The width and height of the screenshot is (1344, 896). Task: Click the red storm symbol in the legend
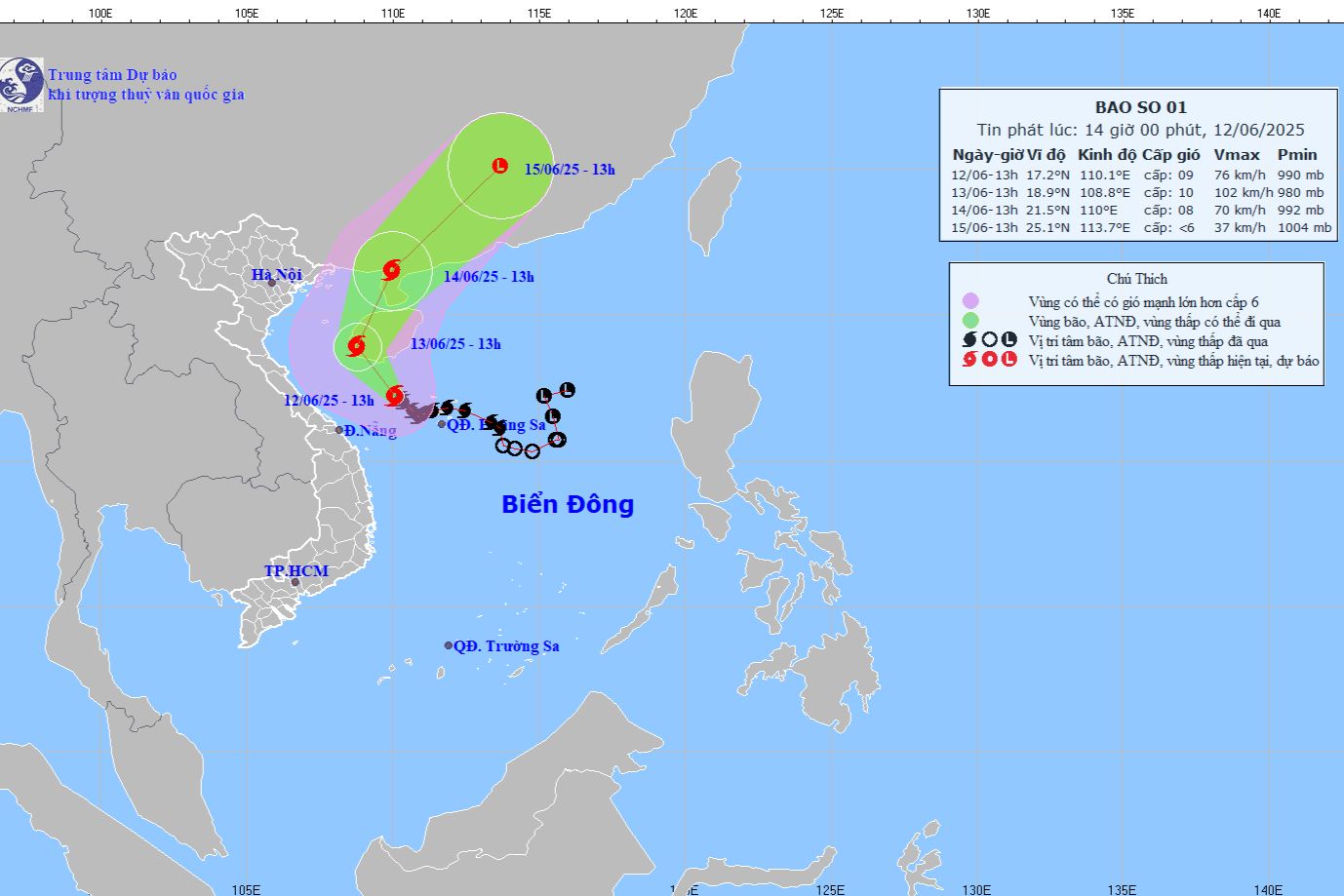pos(969,360)
